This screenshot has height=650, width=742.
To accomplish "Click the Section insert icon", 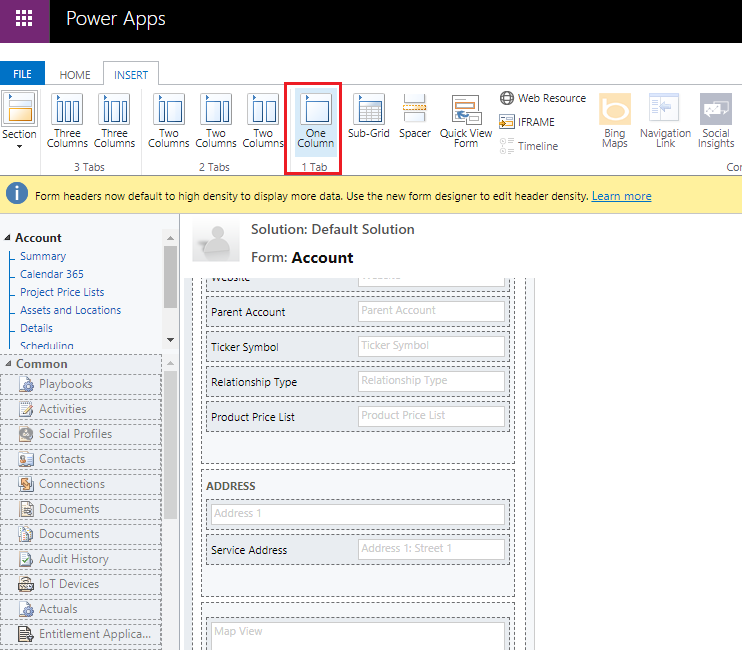I will [19, 109].
